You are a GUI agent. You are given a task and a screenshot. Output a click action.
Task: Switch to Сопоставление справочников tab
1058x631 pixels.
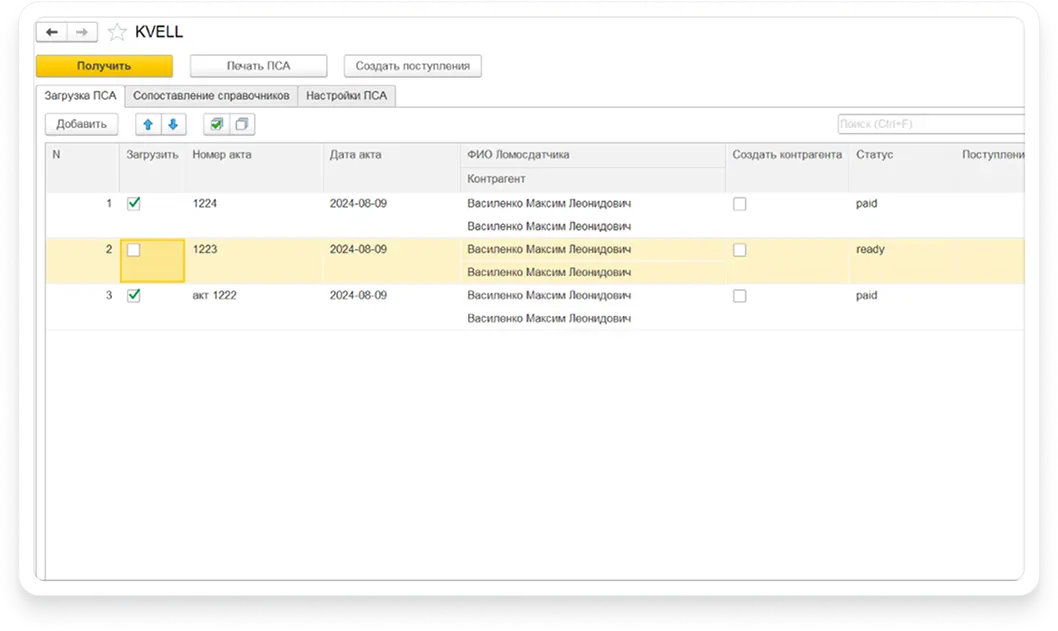[211, 96]
